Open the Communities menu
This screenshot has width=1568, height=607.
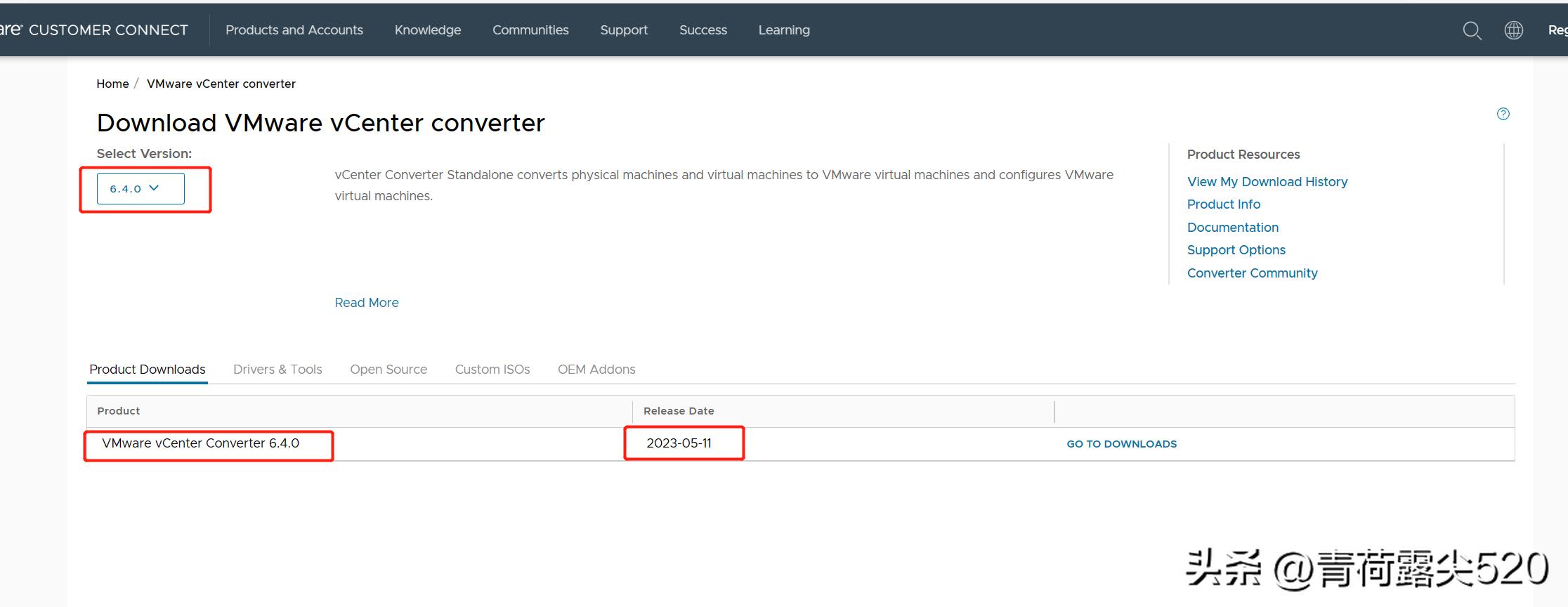coord(530,30)
